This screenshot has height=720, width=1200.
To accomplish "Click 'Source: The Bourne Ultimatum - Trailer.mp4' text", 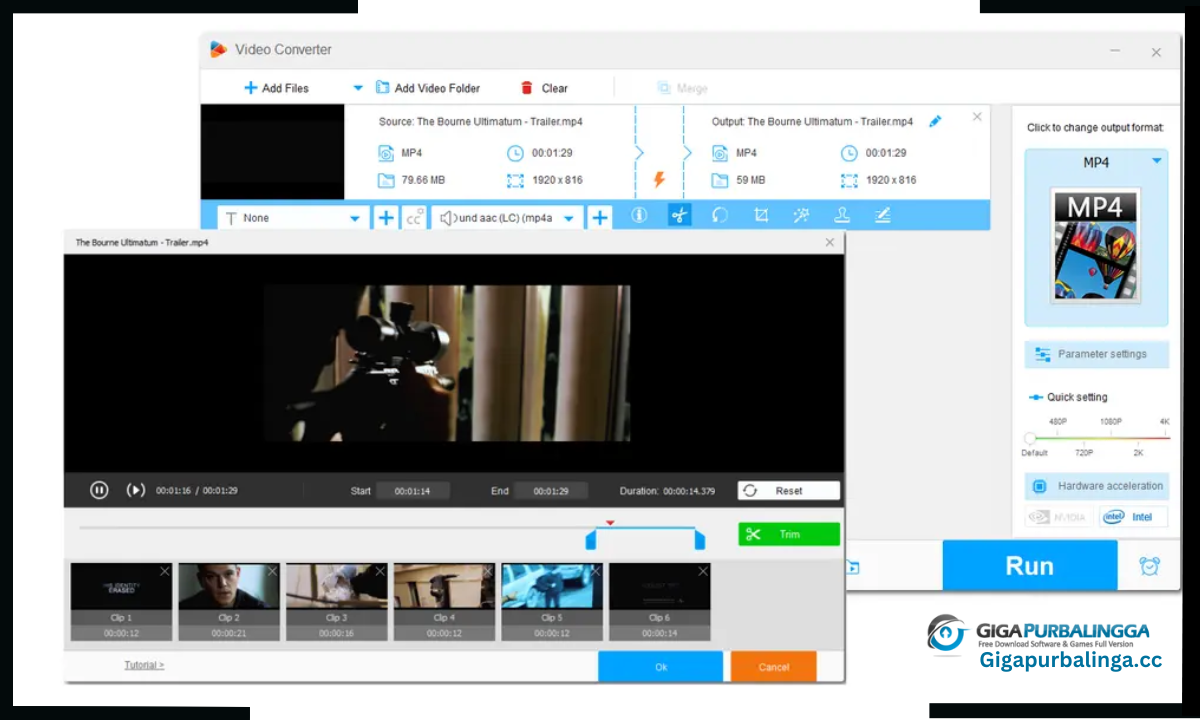I will point(481,121).
